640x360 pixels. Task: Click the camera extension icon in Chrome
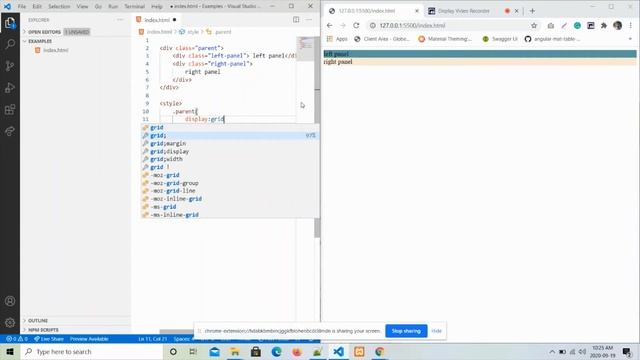coord(551,25)
